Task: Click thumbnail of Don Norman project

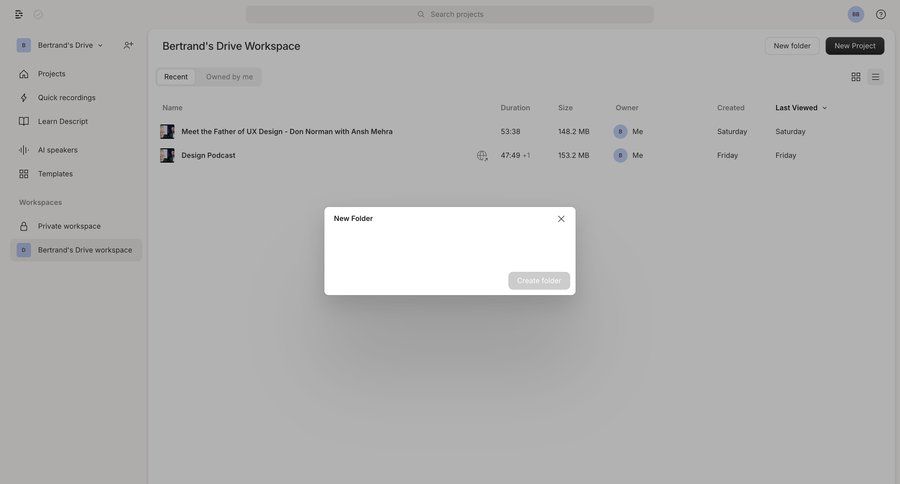Action: [x=167, y=131]
